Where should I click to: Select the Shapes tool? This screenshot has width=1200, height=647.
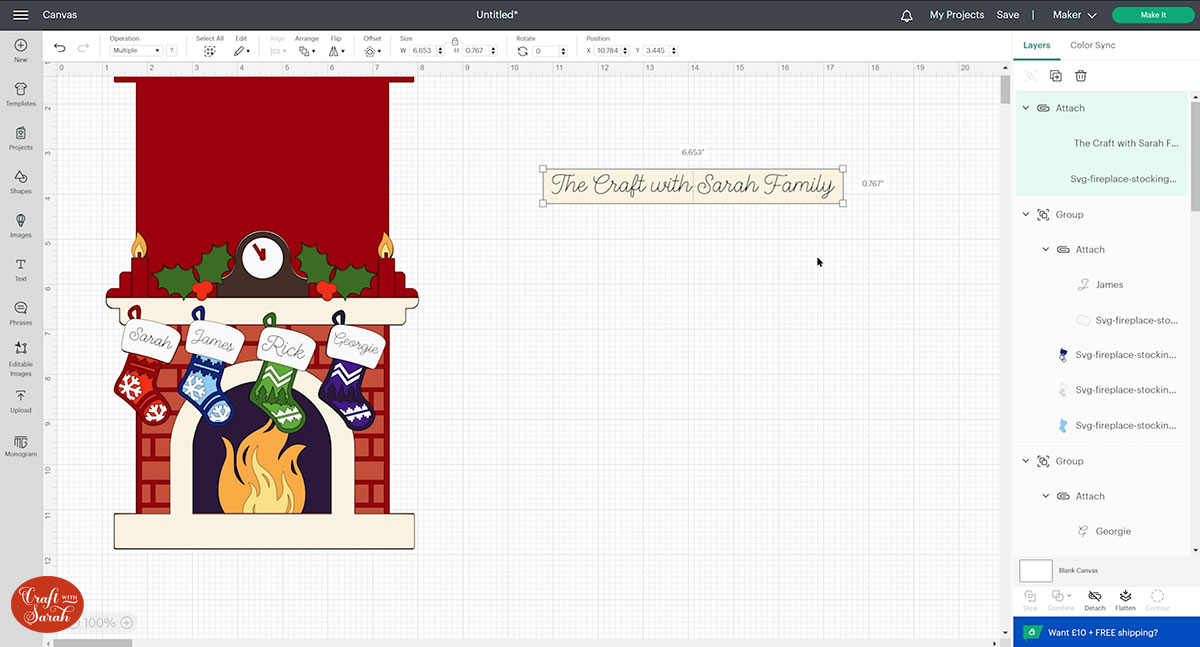20,181
